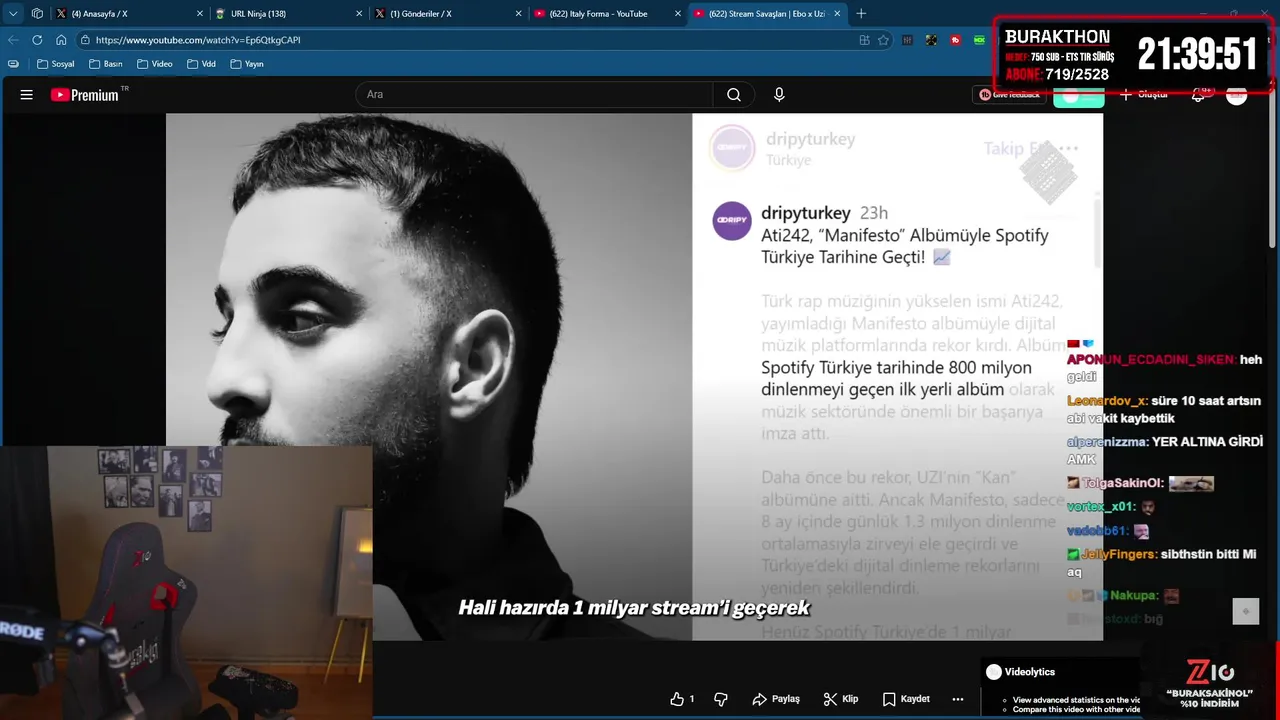Close the Italy Forma tab
This screenshot has width=1280, height=720.
[677, 14]
